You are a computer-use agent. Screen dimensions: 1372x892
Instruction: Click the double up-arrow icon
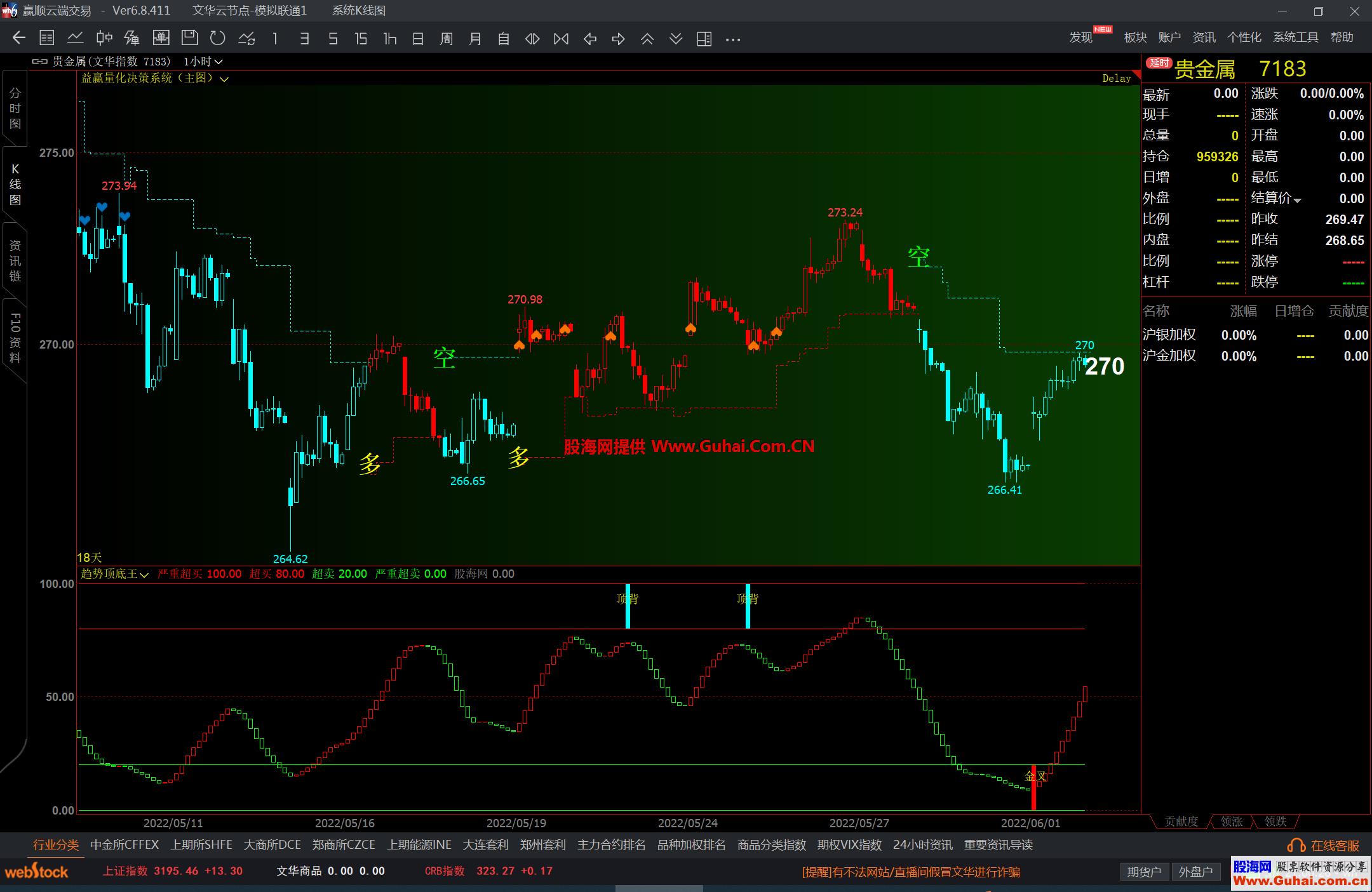click(647, 39)
